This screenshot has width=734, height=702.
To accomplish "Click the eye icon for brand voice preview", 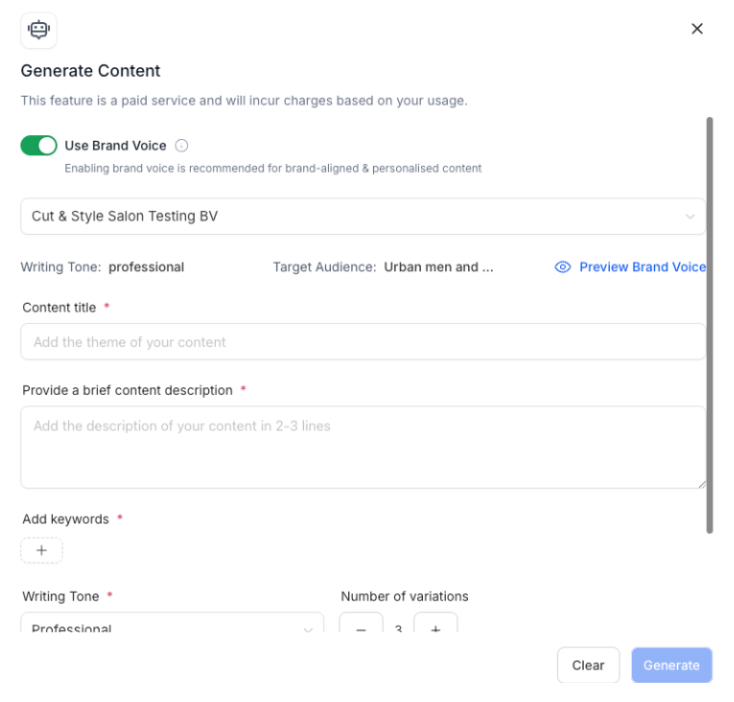I will tap(562, 267).
